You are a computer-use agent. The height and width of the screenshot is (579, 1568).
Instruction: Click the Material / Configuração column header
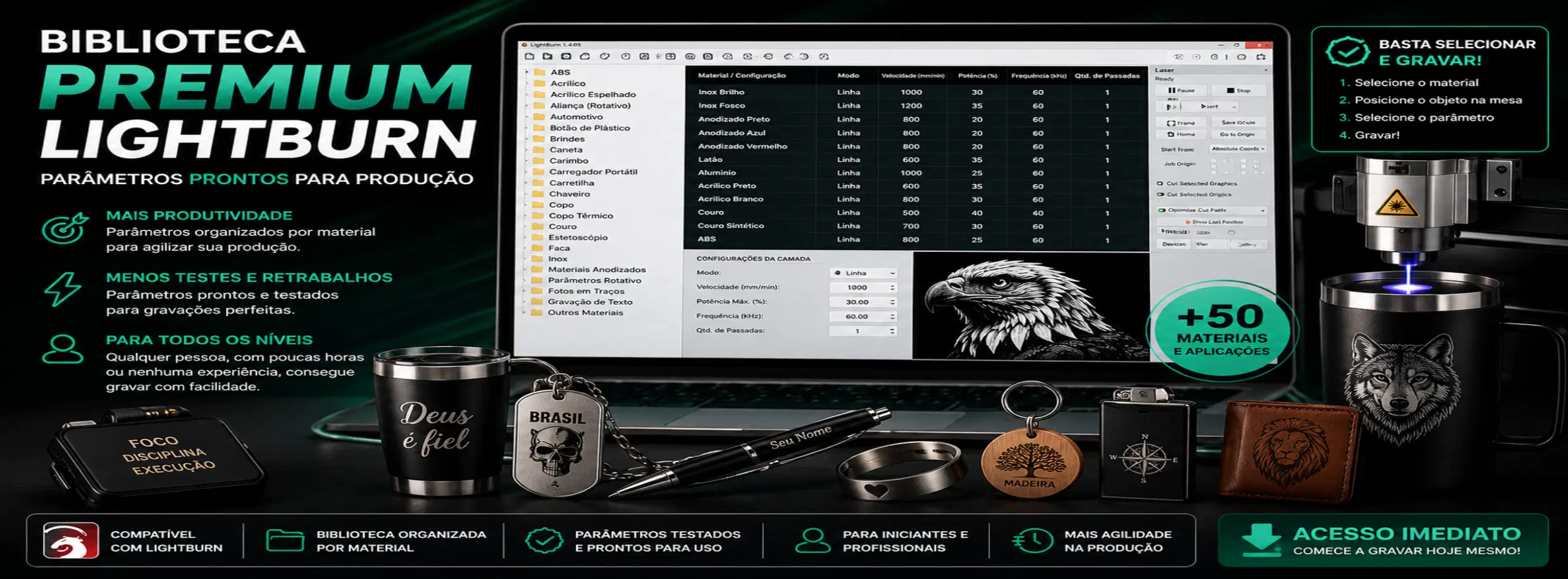pos(742,75)
